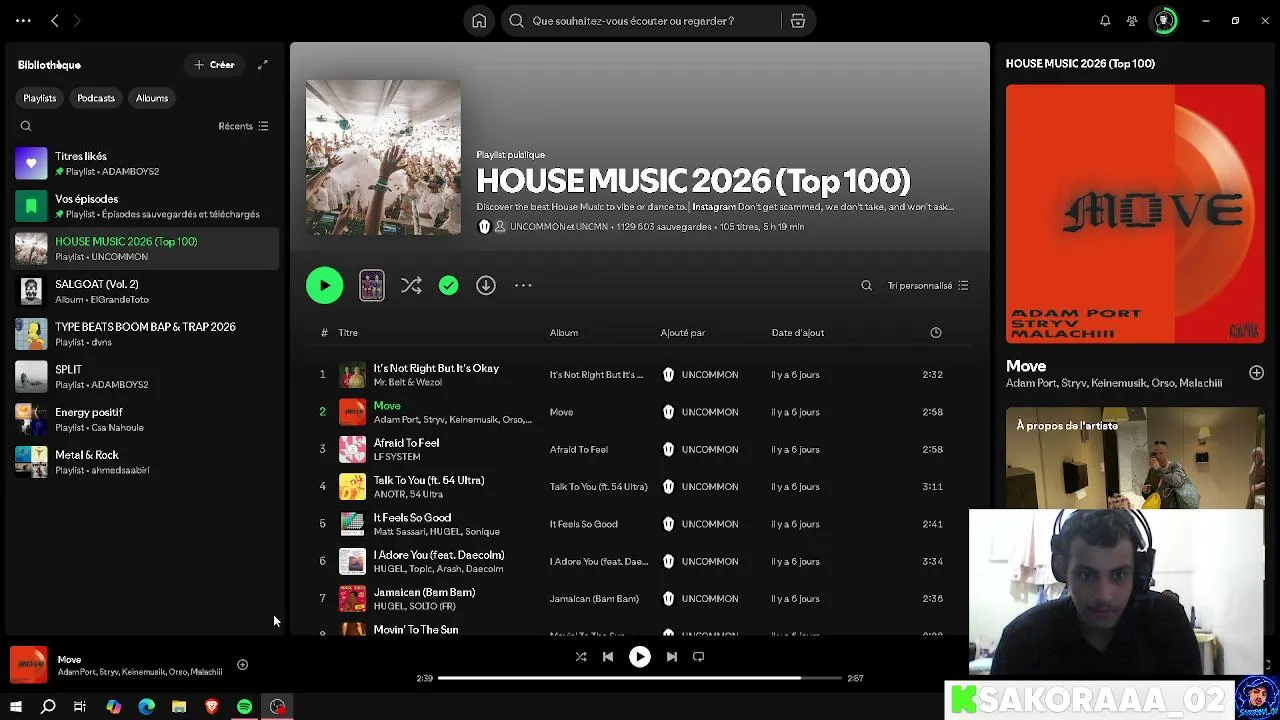The height and width of the screenshot is (720, 1280).
Task: Open TYPE BEATS BOOM BAP & TRAP 2026
Action: pyautogui.click(x=145, y=334)
